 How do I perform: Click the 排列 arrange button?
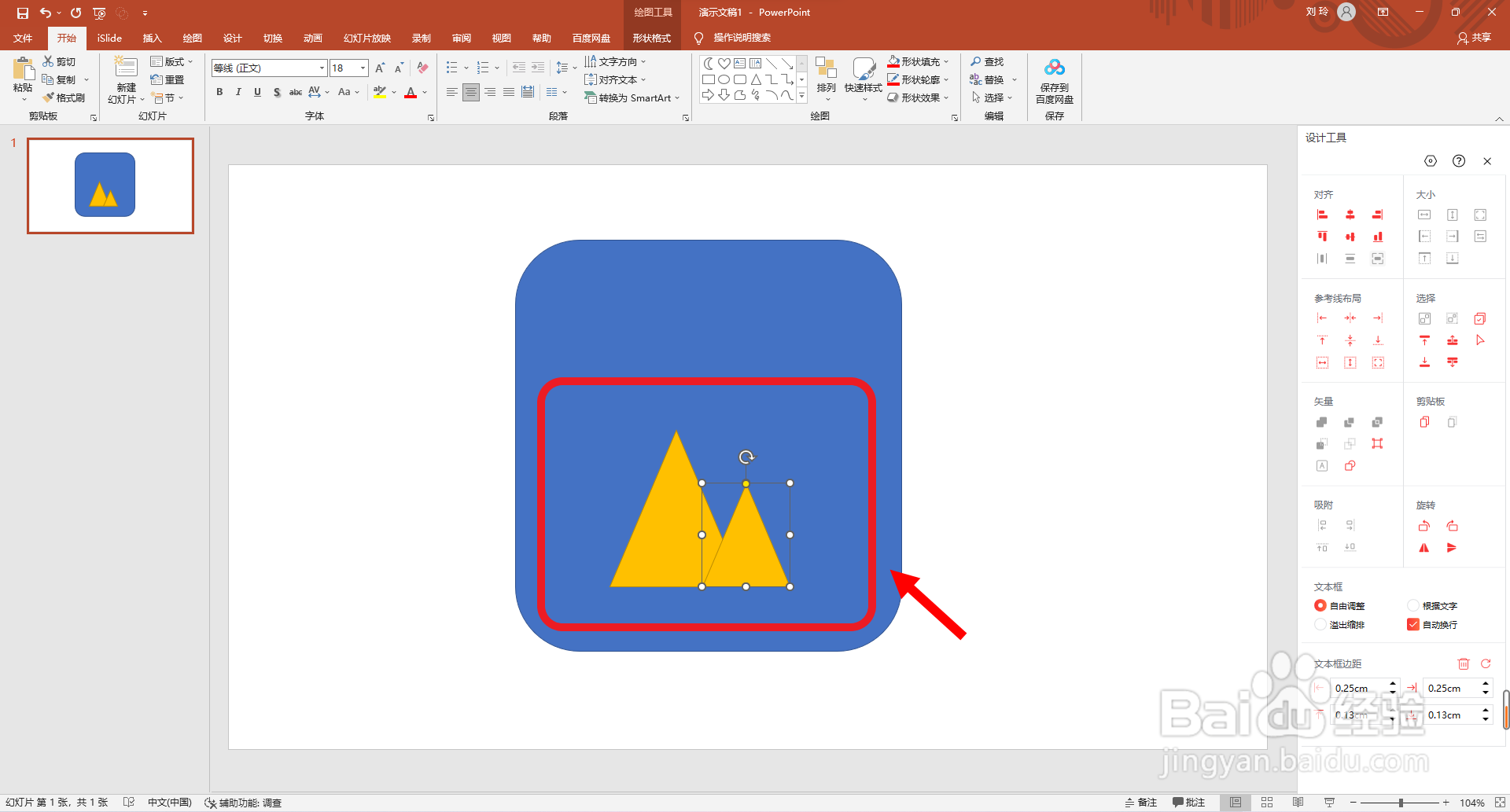[x=826, y=79]
